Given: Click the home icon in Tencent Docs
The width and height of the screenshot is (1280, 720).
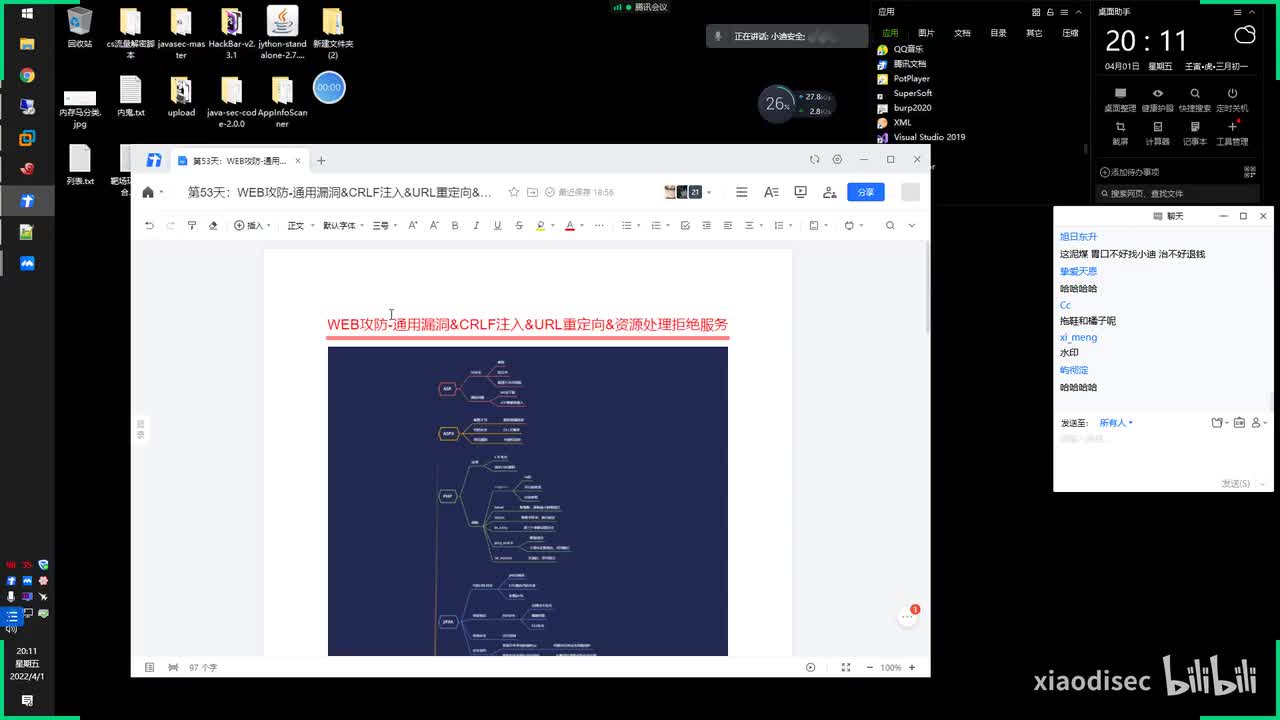Looking at the screenshot, I should tap(148, 192).
